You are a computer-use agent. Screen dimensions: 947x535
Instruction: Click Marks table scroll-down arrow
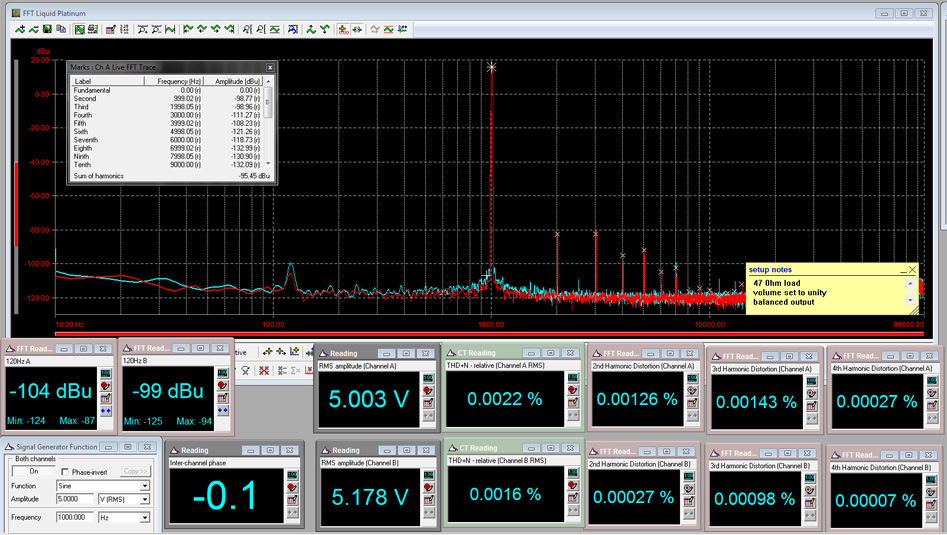pos(268,164)
